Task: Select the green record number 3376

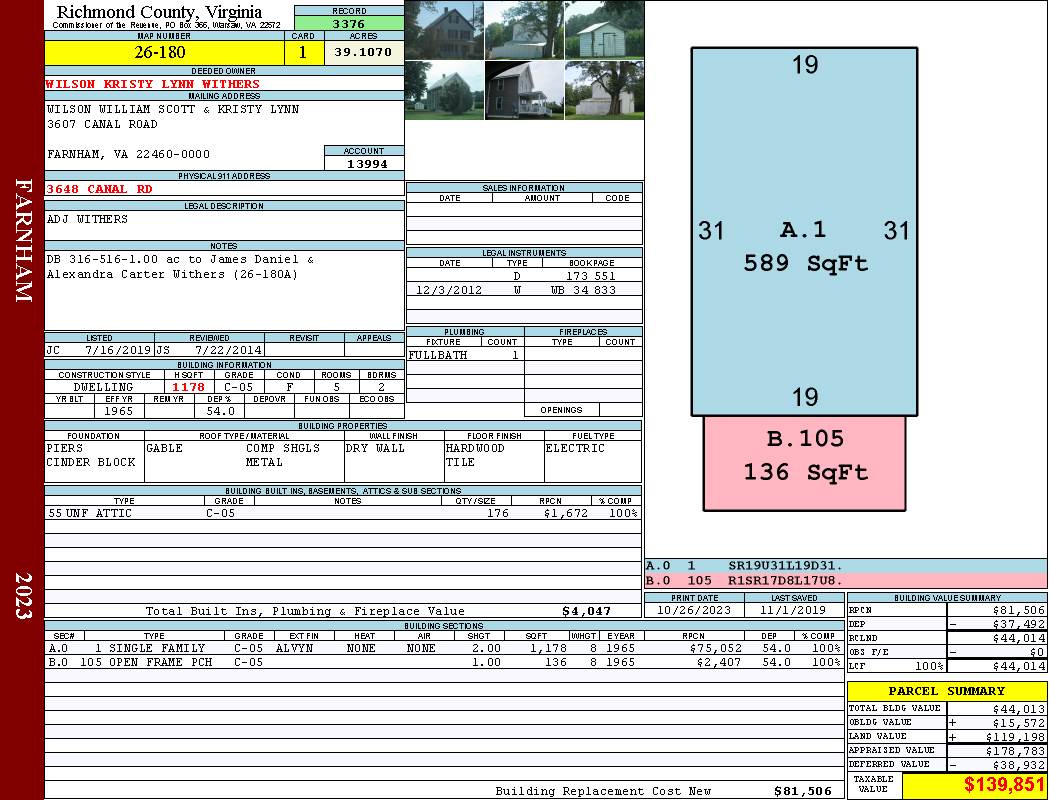Action: (348, 23)
